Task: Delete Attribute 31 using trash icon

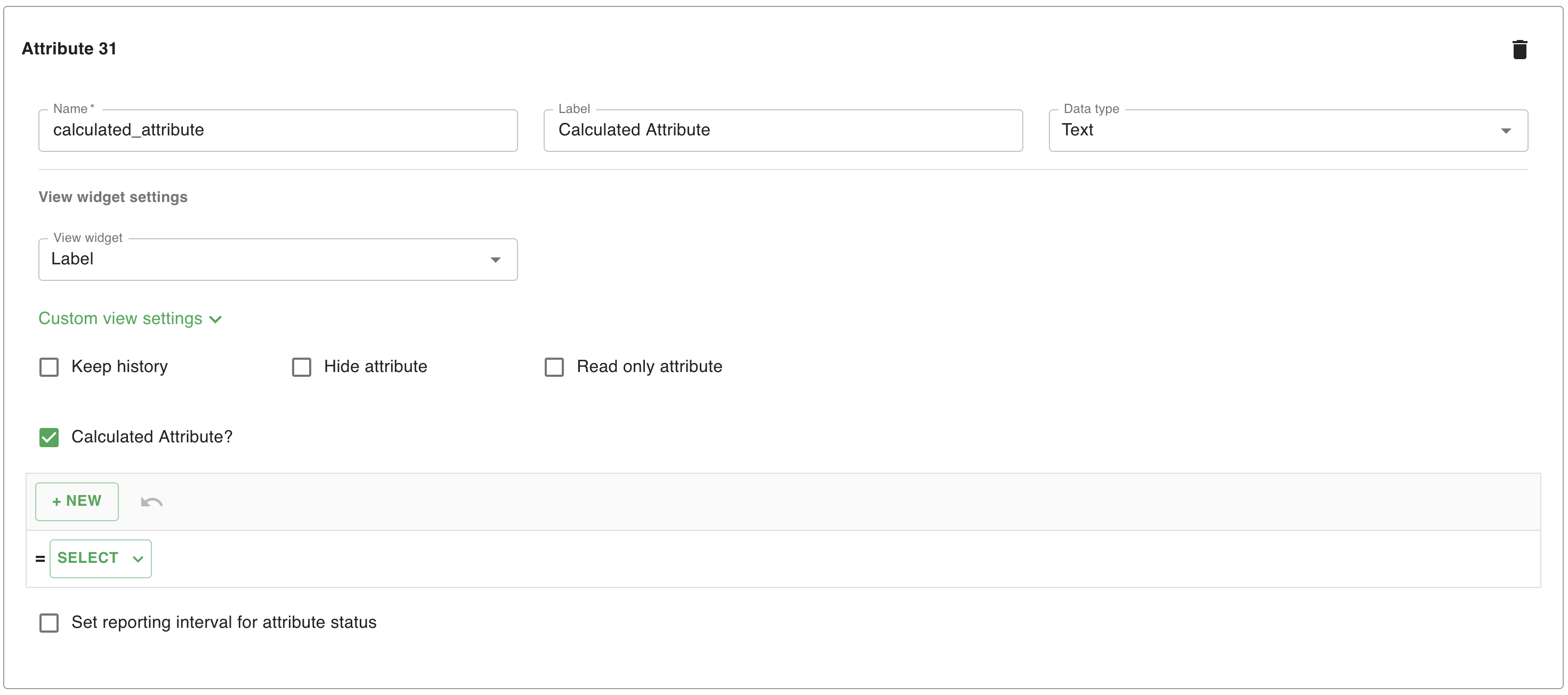Action: [1519, 49]
